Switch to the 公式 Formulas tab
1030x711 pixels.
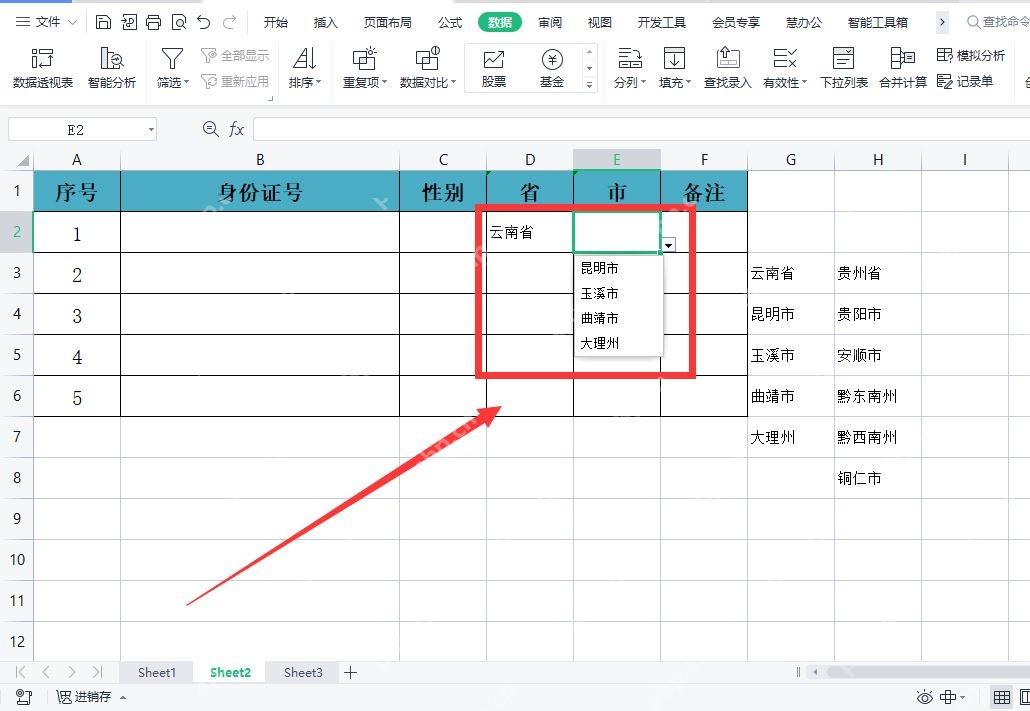450,22
